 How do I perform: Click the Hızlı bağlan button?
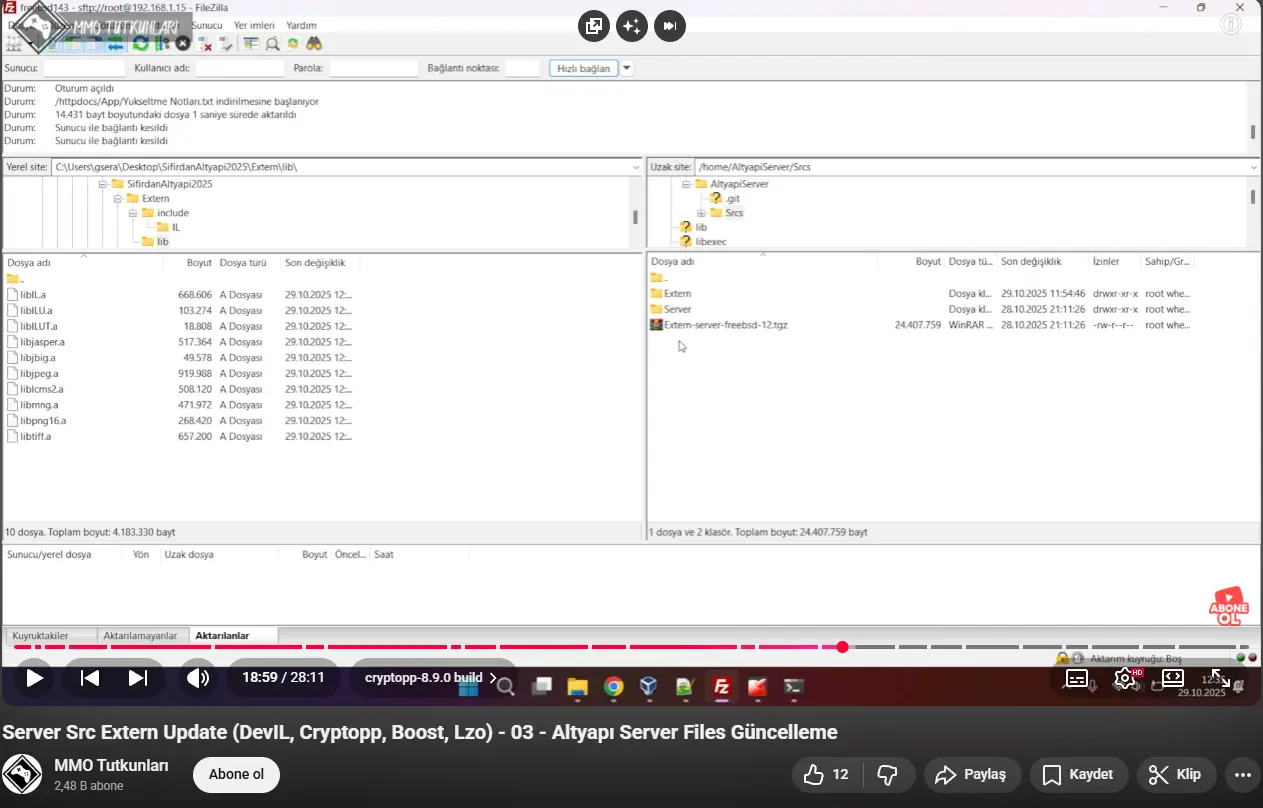click(583, 68)
